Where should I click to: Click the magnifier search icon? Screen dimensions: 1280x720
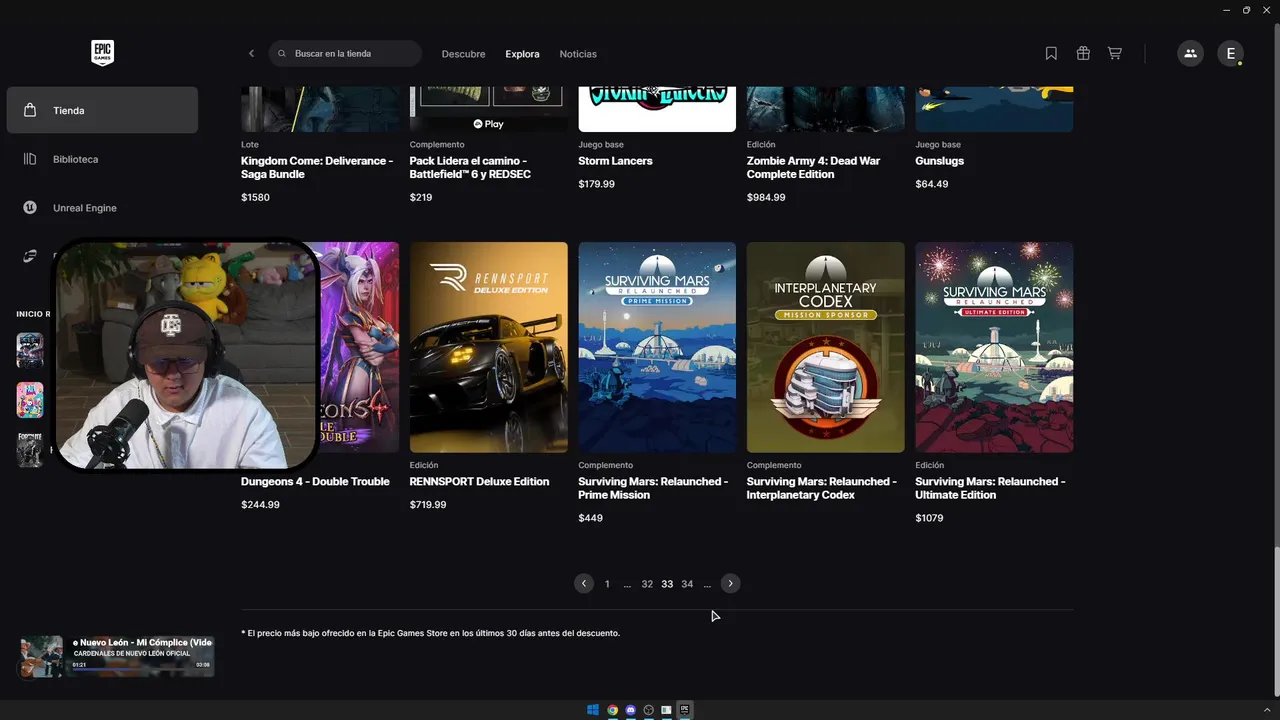pos(282,54)
